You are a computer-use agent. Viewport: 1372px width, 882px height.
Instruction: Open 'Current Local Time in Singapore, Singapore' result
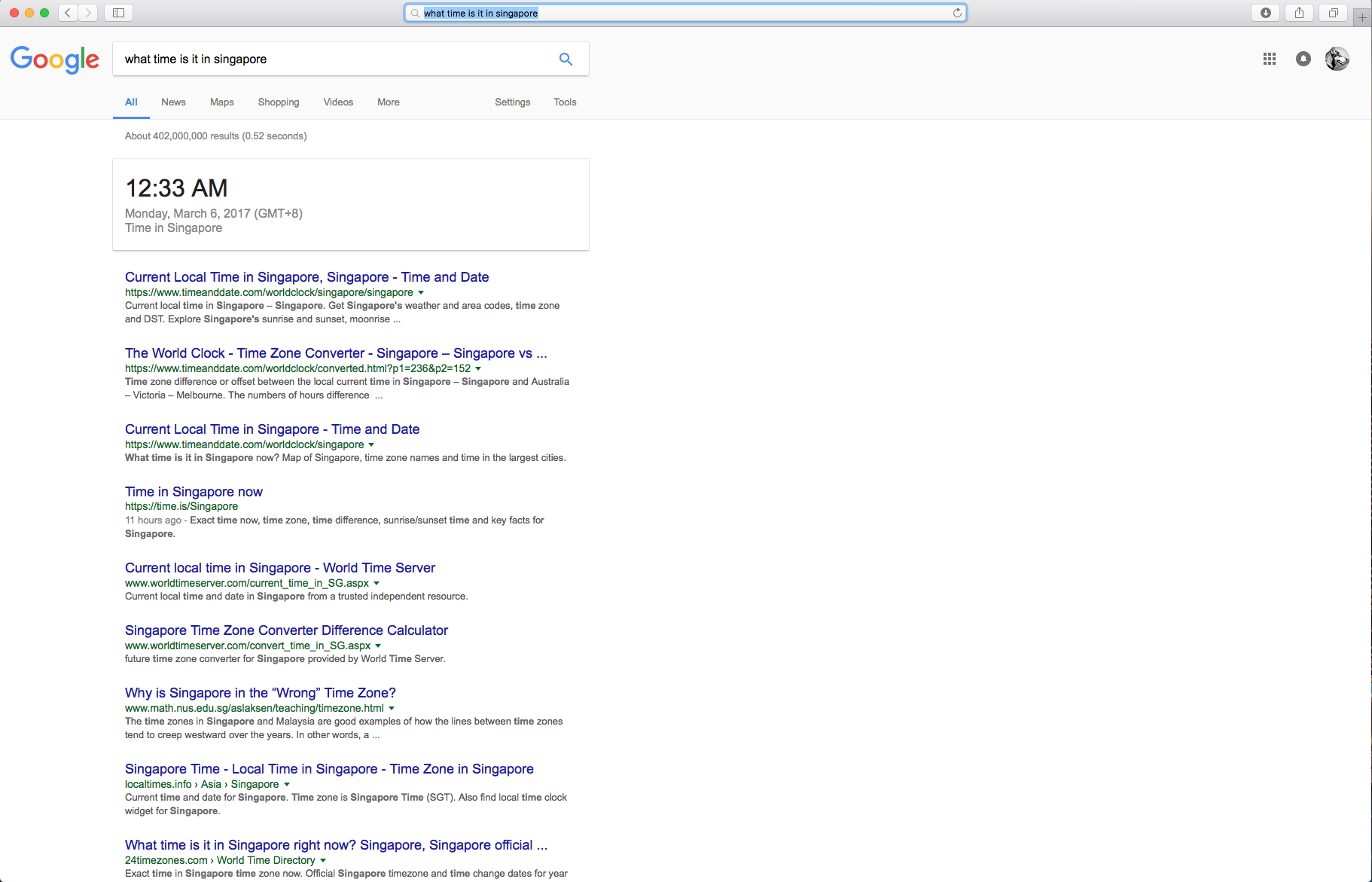click(307, 277)
